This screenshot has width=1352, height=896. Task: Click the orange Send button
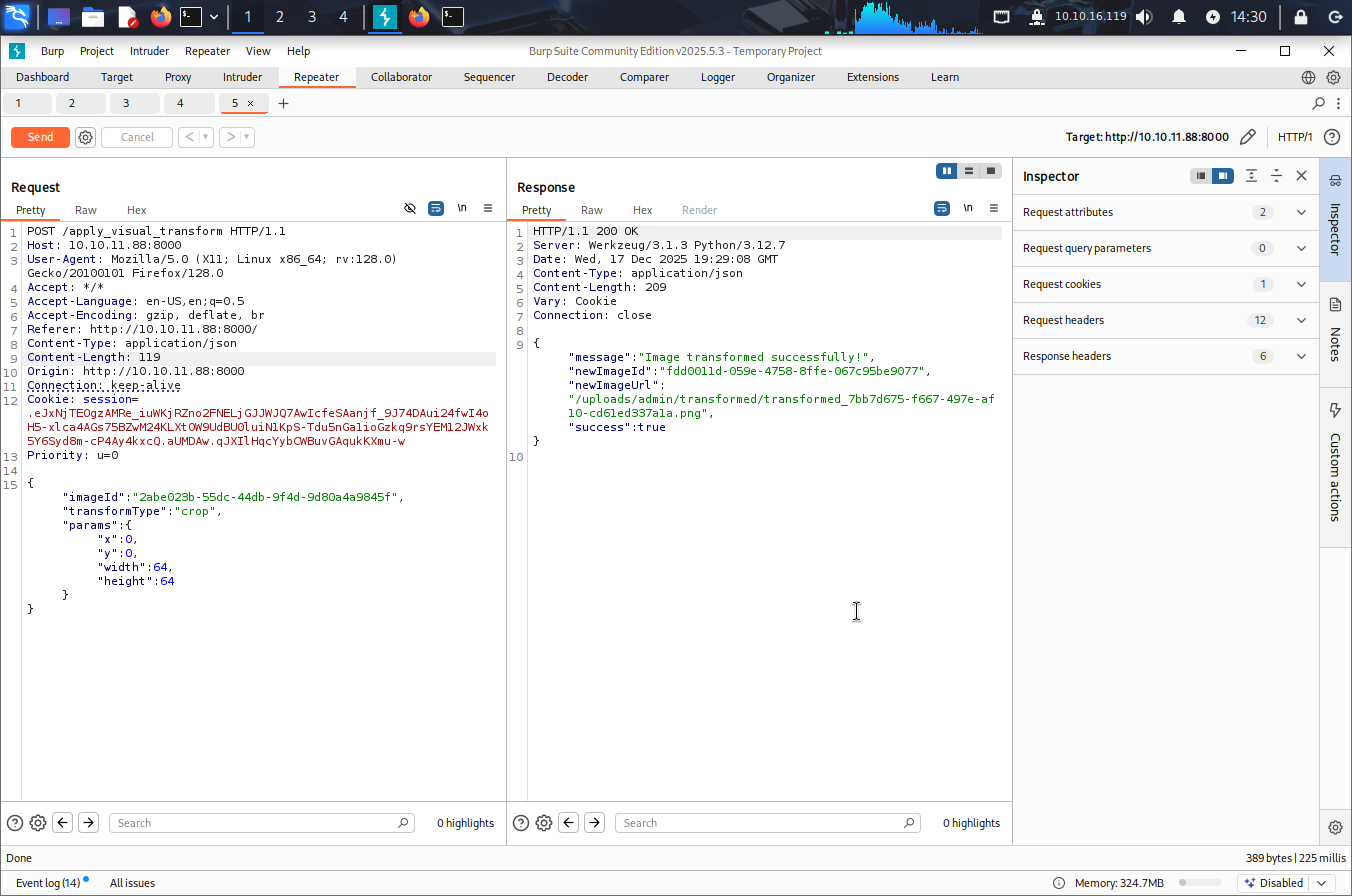pyautogui.click(x=40, y=137)
